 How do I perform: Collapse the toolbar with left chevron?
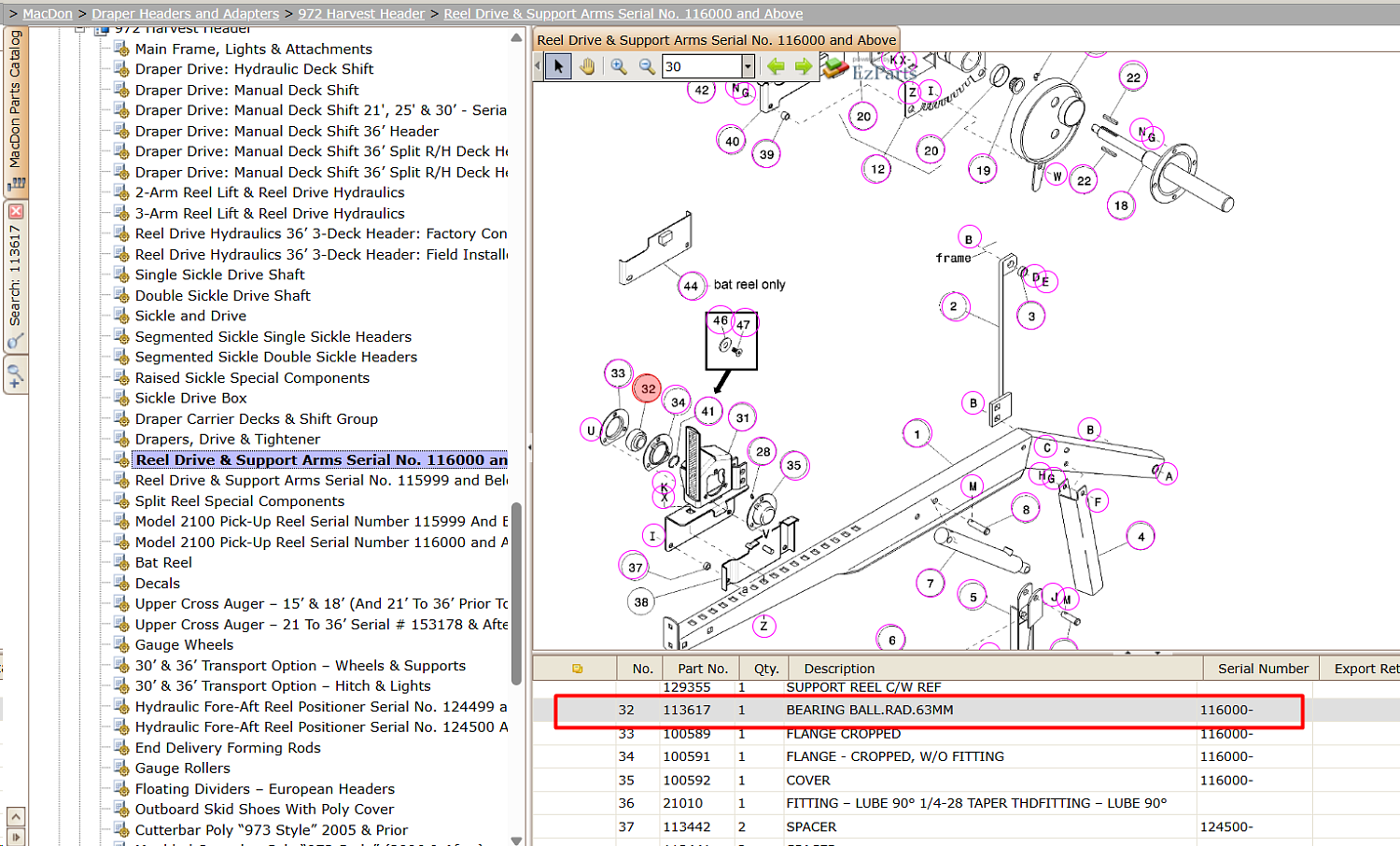[538, 66]
